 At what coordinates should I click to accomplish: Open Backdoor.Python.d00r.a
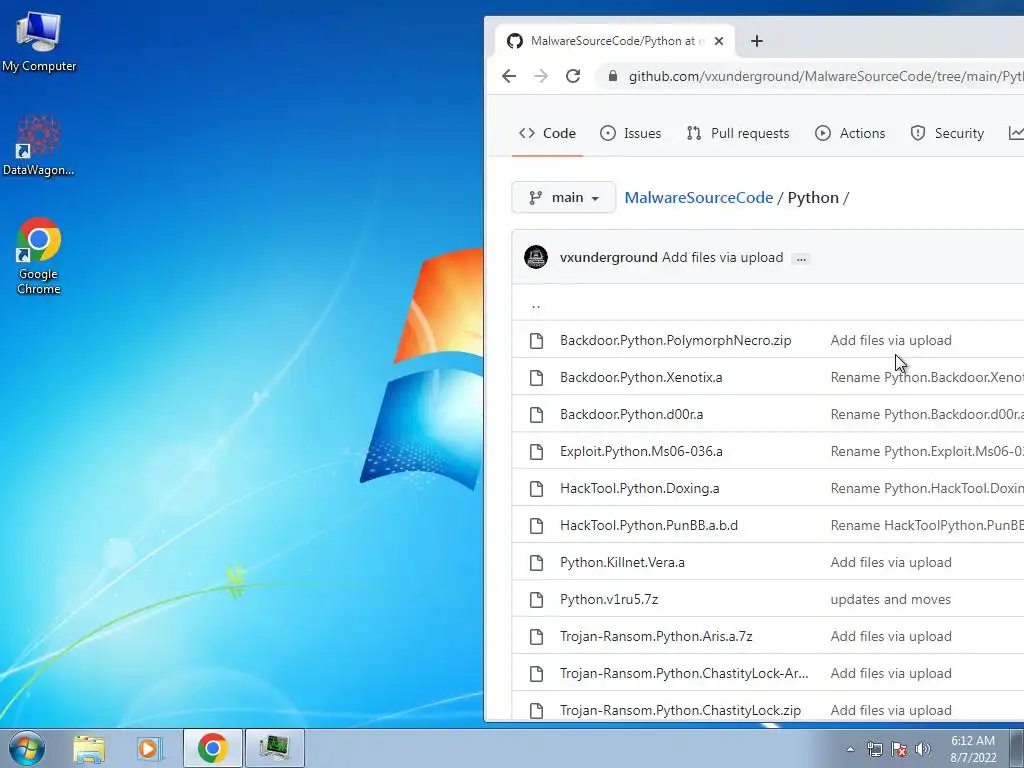(x=632, y=414)
